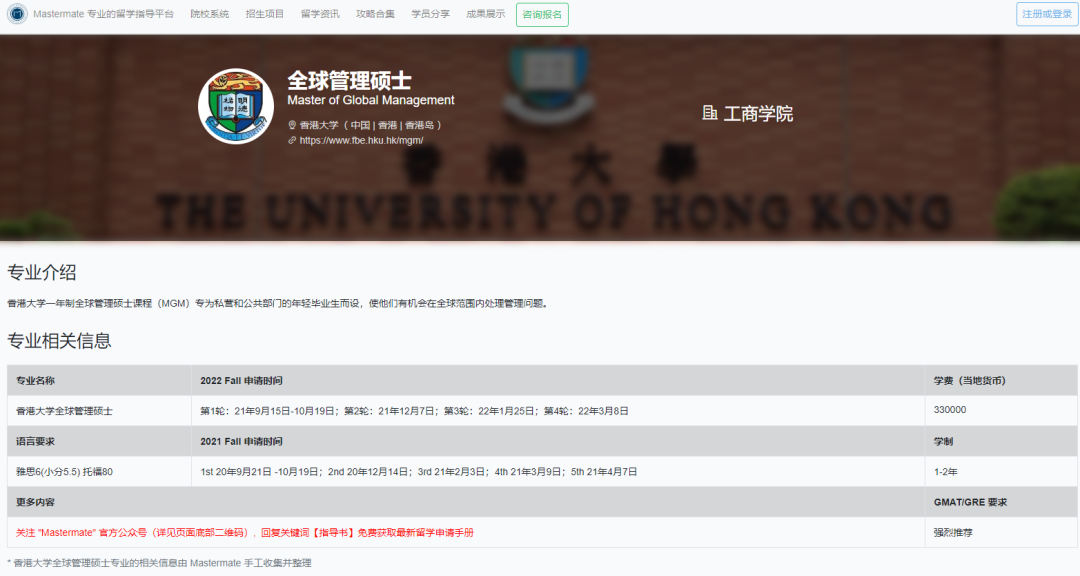Open the 留学资讯 section

[320, 14]
